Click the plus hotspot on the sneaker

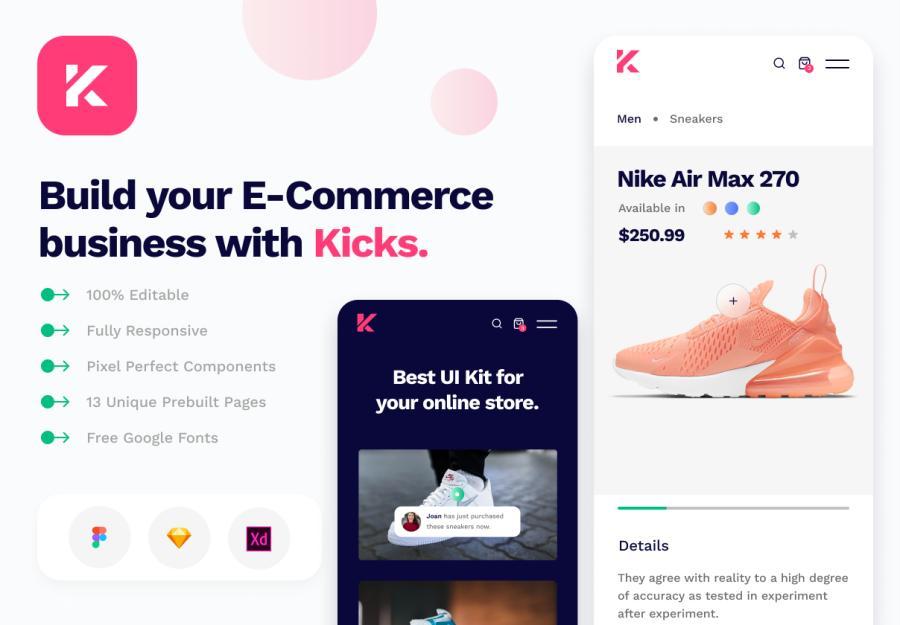(733, 301)
